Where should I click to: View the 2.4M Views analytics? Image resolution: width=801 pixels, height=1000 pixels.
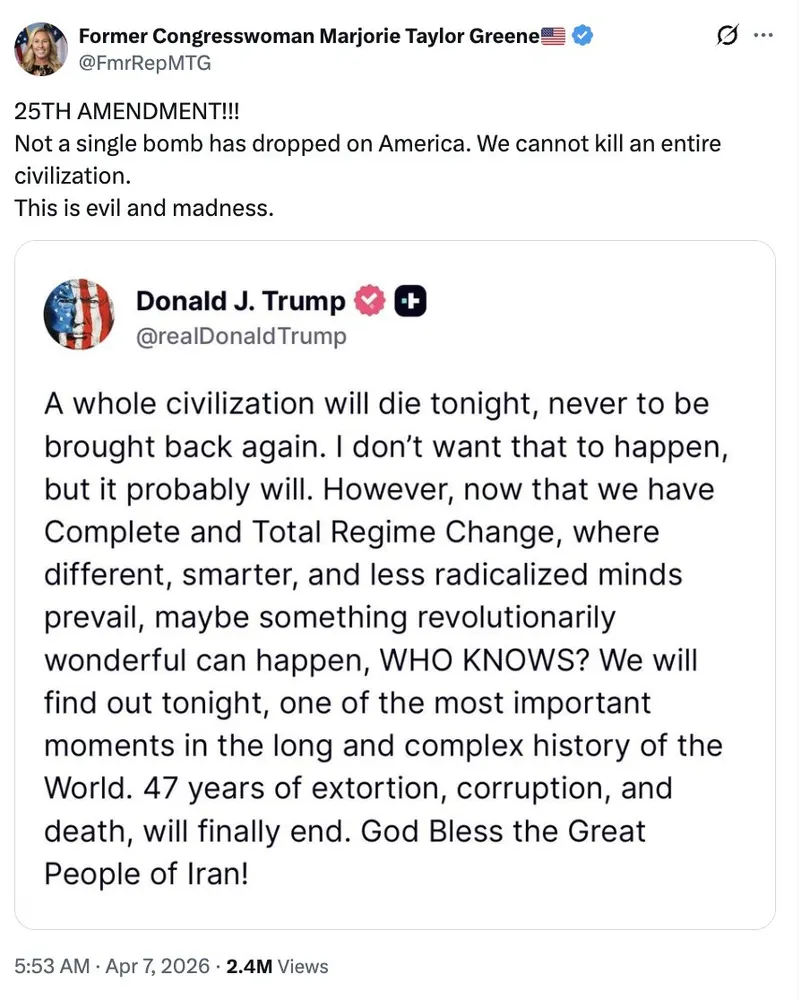277,966
